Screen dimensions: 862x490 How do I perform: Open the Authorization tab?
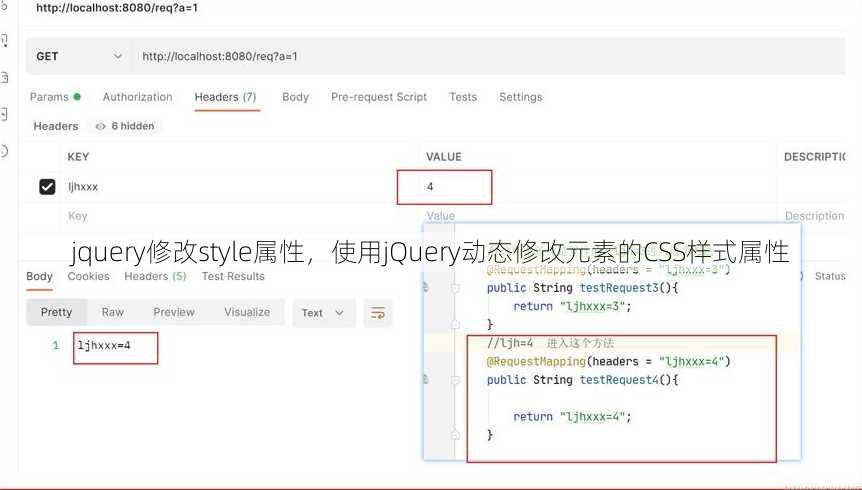pos(137,97)
